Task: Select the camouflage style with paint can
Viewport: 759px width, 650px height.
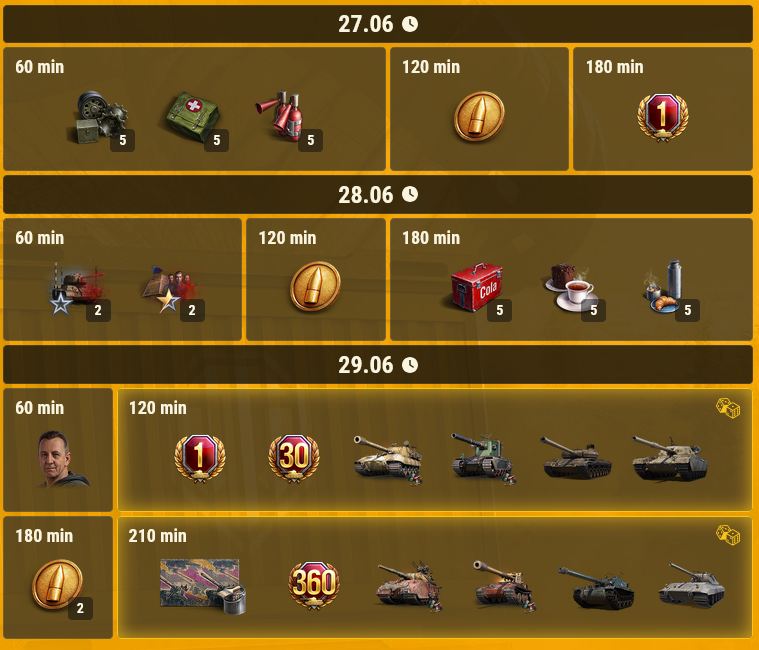Action: tap(202, 586)
